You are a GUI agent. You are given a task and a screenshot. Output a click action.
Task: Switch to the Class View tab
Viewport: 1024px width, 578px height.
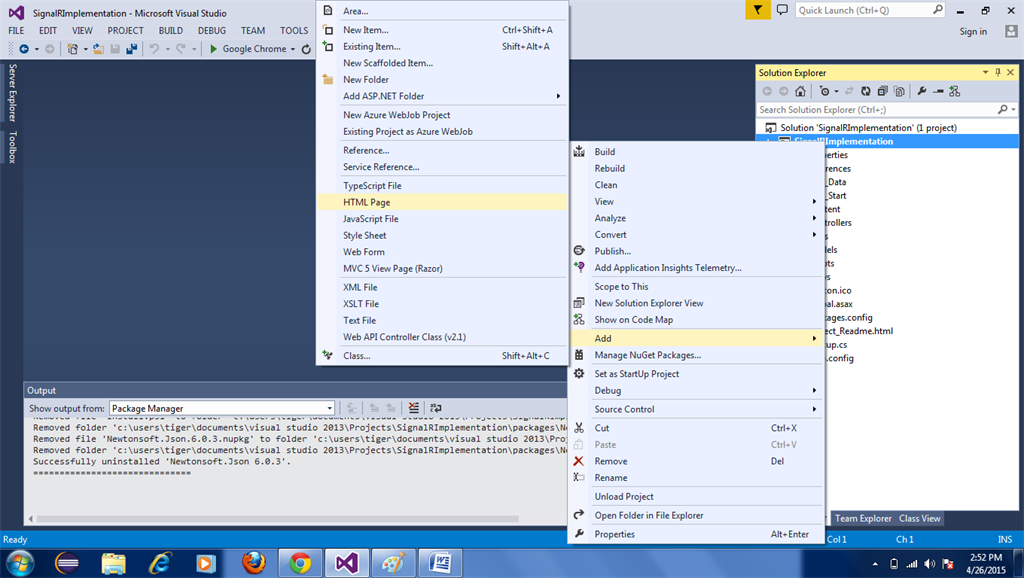click(919, 518)
